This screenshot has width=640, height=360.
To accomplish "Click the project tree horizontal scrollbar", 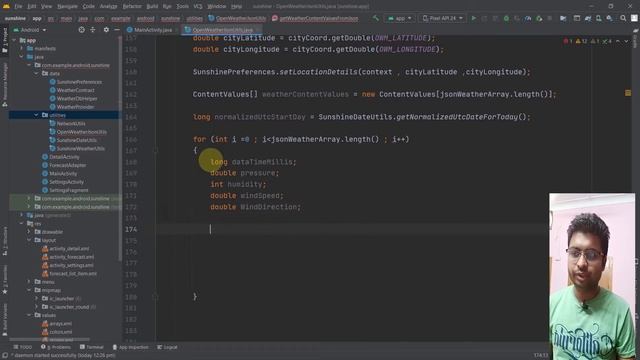I will pos(49,339).
